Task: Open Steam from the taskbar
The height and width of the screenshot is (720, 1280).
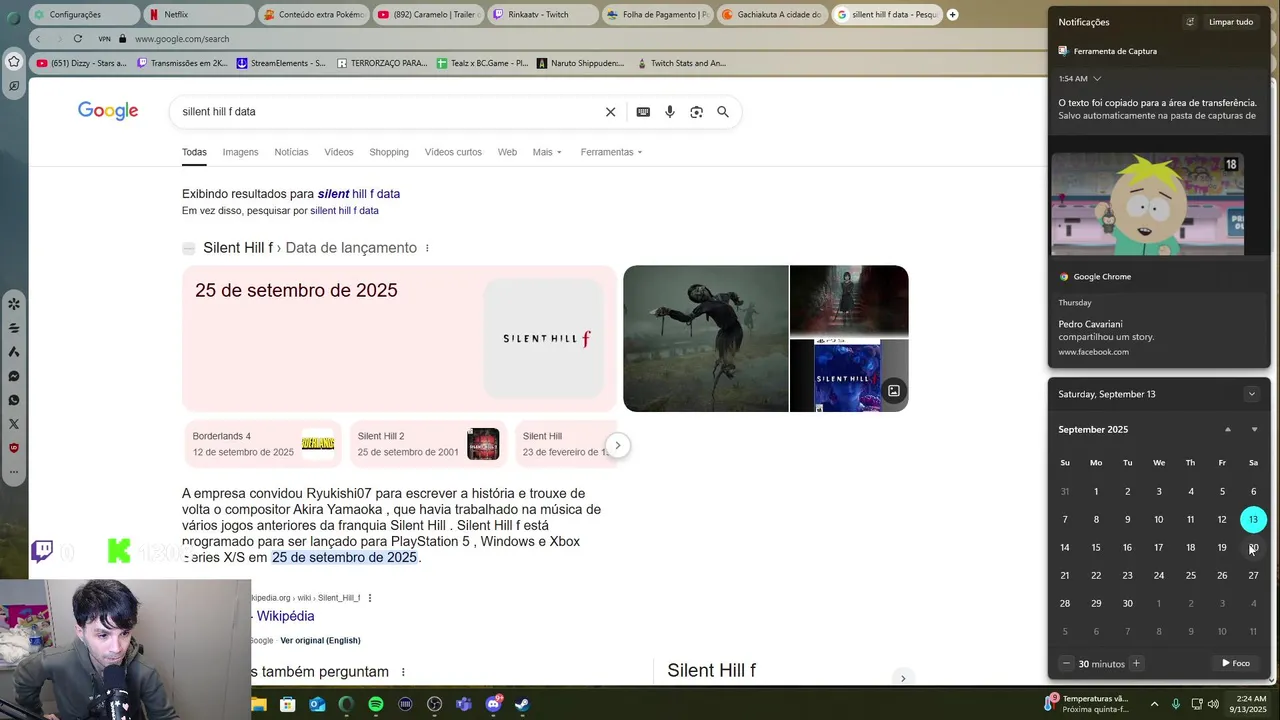Action: point(522,704)
